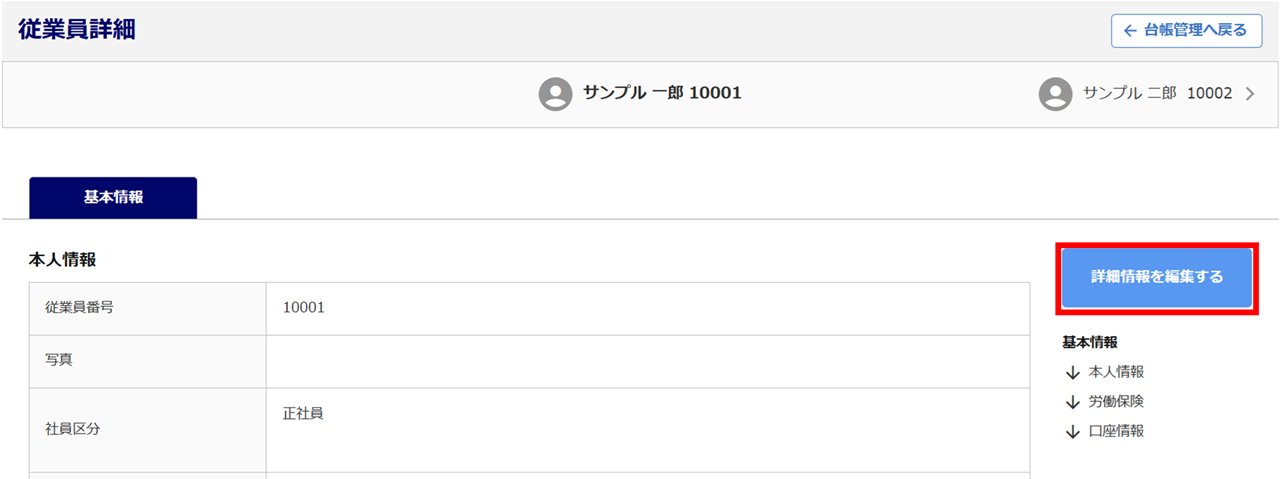Image resolution: width=1280 pixels, height=479 pixels.
Task: Click the 写真 row label
Action: coord(148,361)
